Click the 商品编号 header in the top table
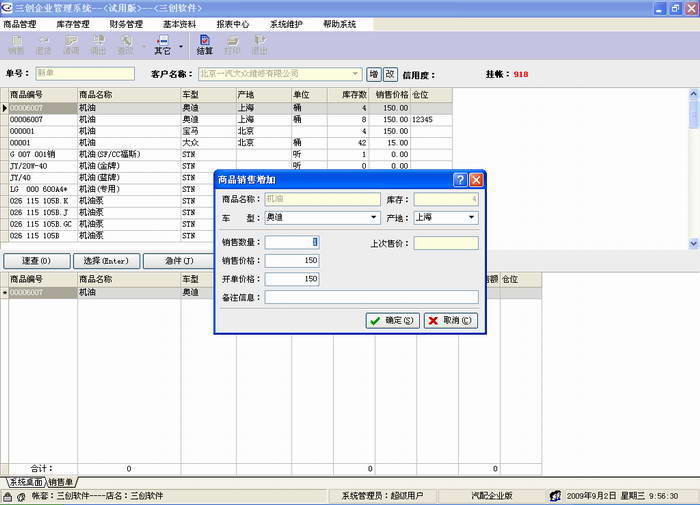This screenshot has width=700, height=505. click(x=43, y=95)
